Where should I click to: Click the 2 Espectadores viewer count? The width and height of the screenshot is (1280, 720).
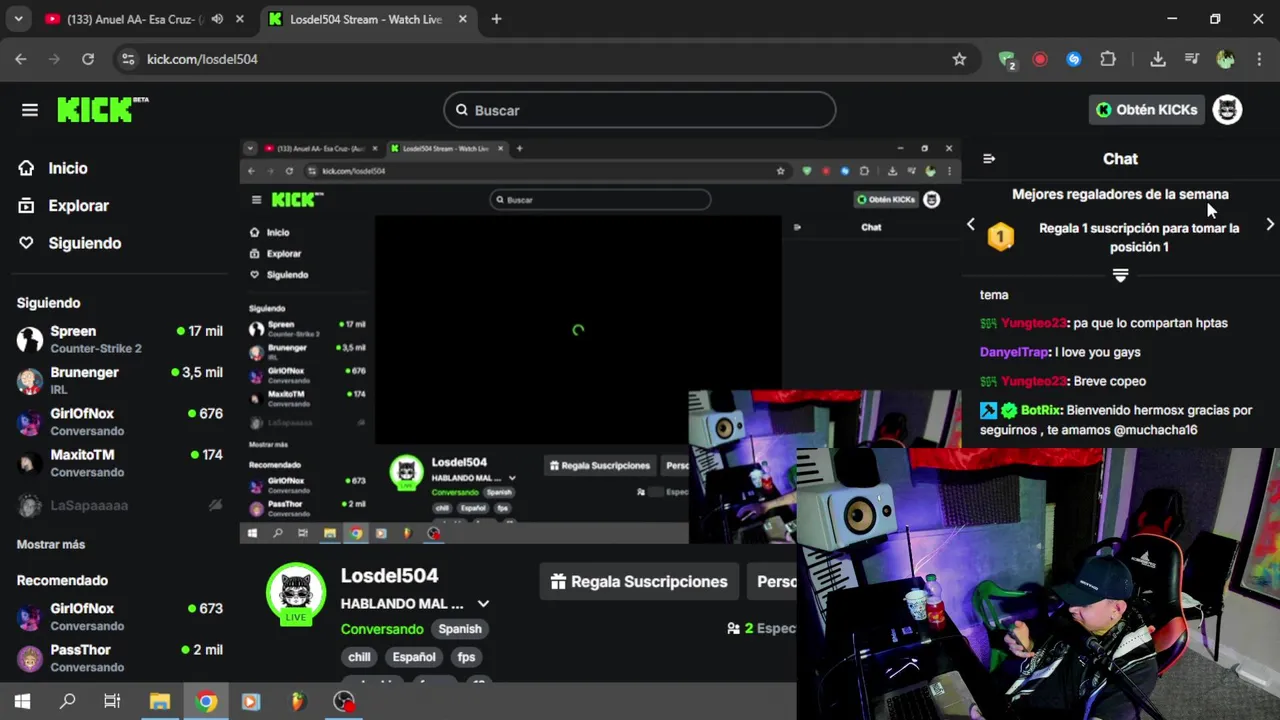(762, 628)
